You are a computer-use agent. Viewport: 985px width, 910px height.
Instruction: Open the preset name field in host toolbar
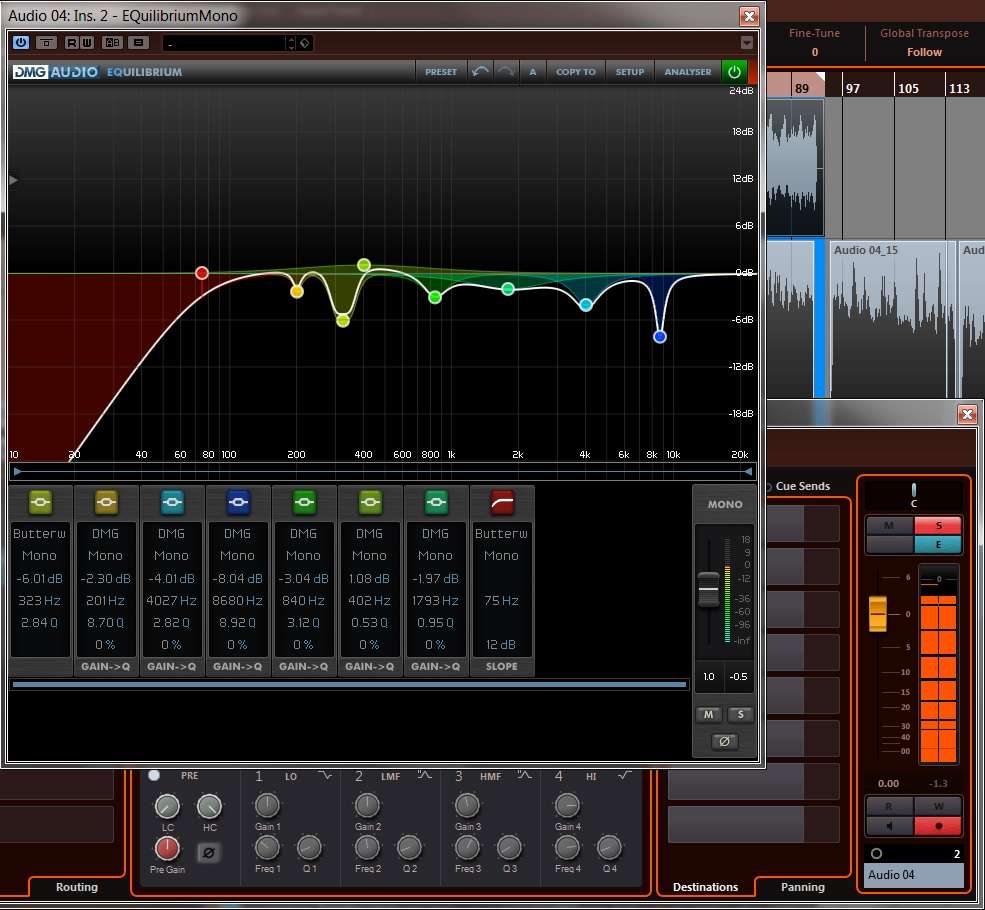pyautogui.click(x=224, y=43)
